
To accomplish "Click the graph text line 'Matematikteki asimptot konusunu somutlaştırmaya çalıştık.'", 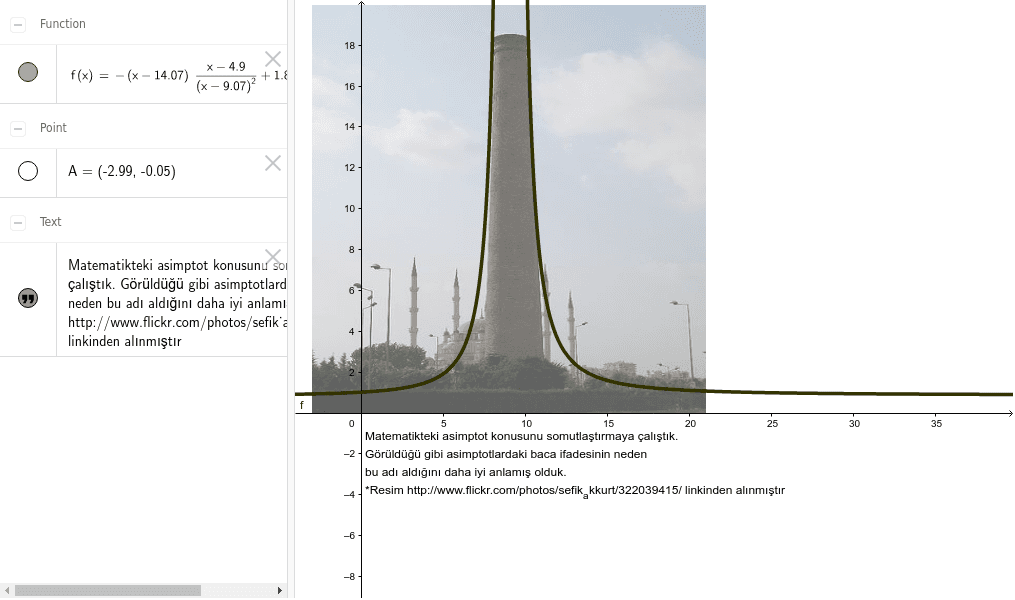I will (522, 436).
